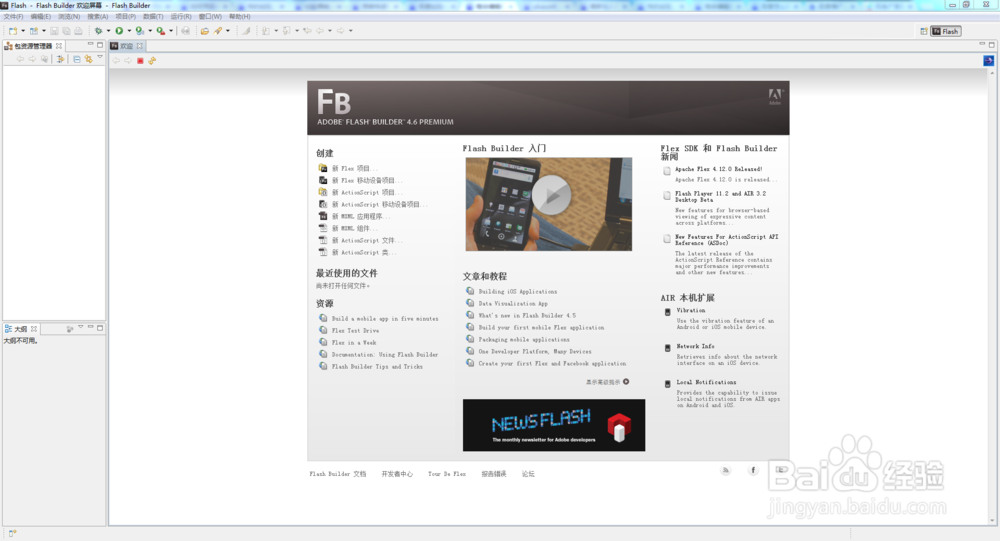Viewport: 1000px width, 541px height.
Task: Open the 运行(R) menu
Action: click(181, 17)
